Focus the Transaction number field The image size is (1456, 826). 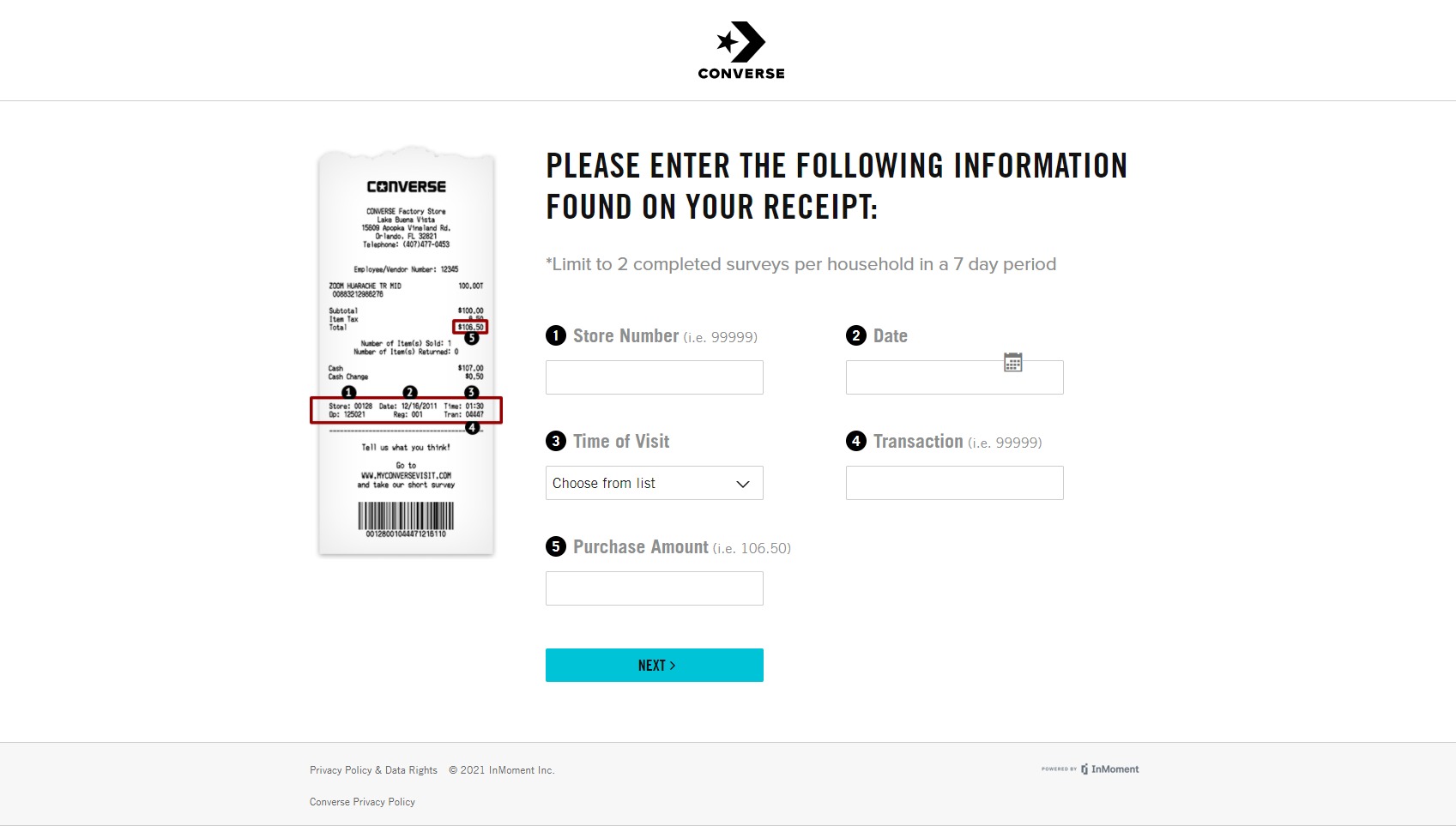954,483
